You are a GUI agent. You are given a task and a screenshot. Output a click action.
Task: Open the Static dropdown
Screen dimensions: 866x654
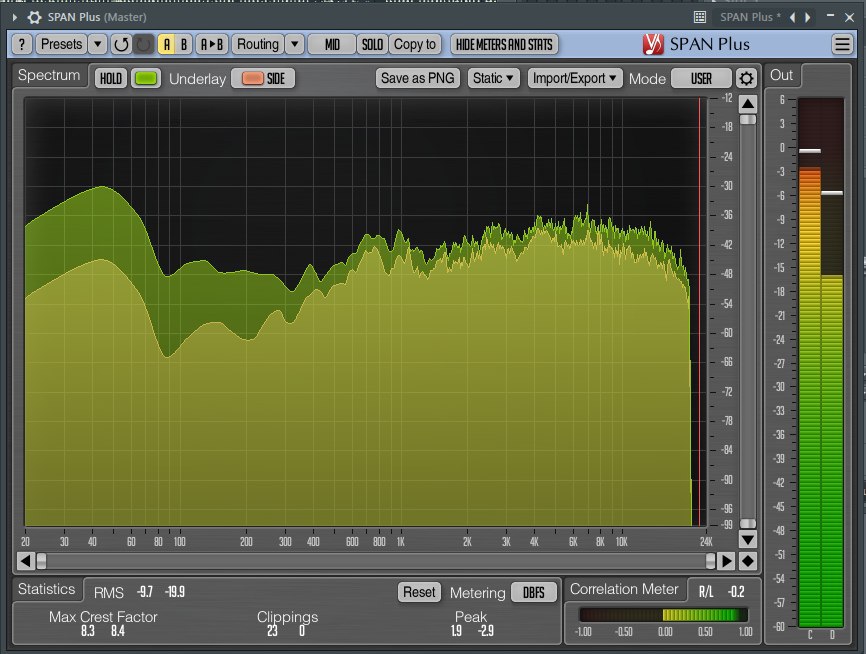tap(493, 78)
